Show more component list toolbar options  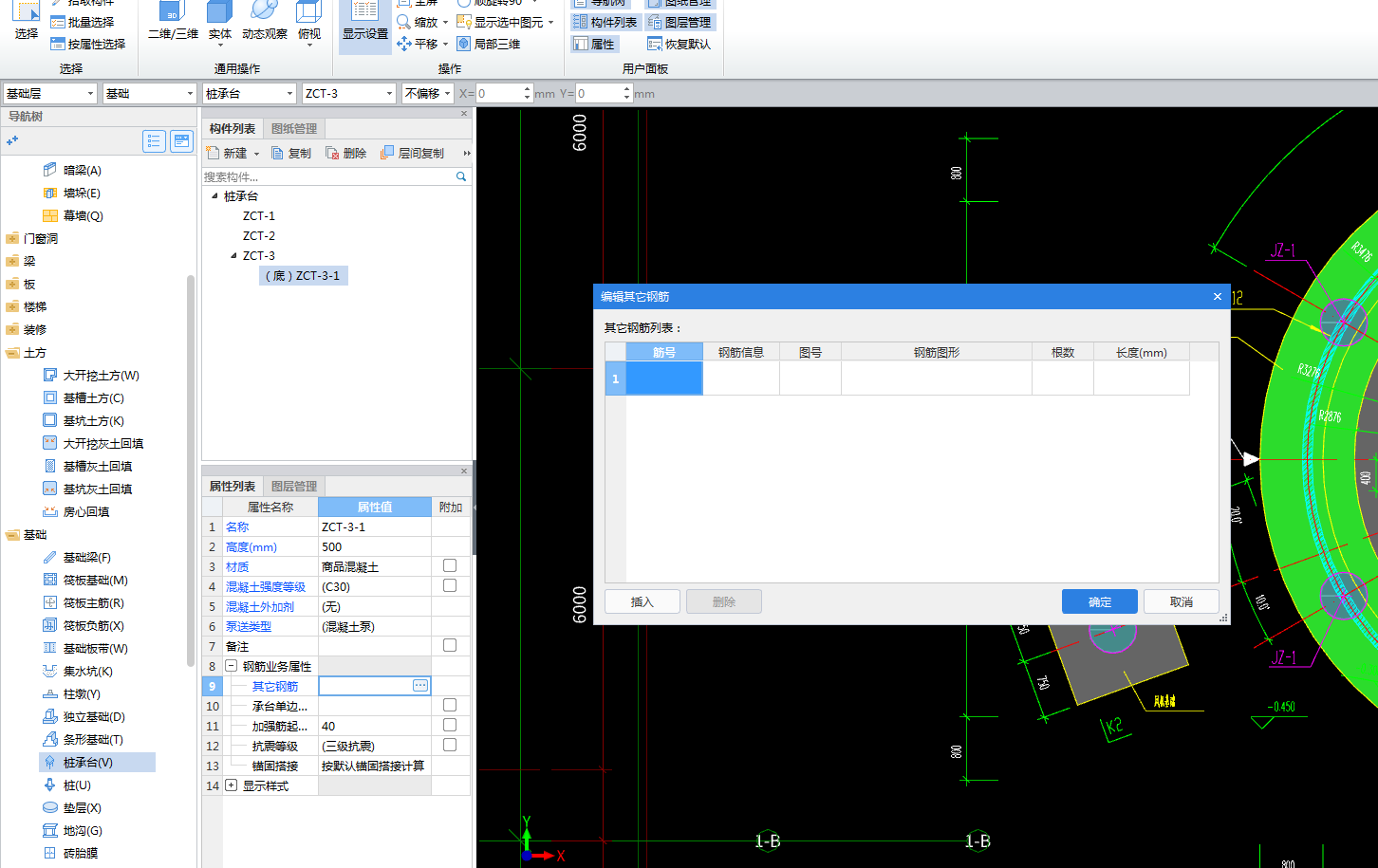pyautogui.click(x=467, y=153)
